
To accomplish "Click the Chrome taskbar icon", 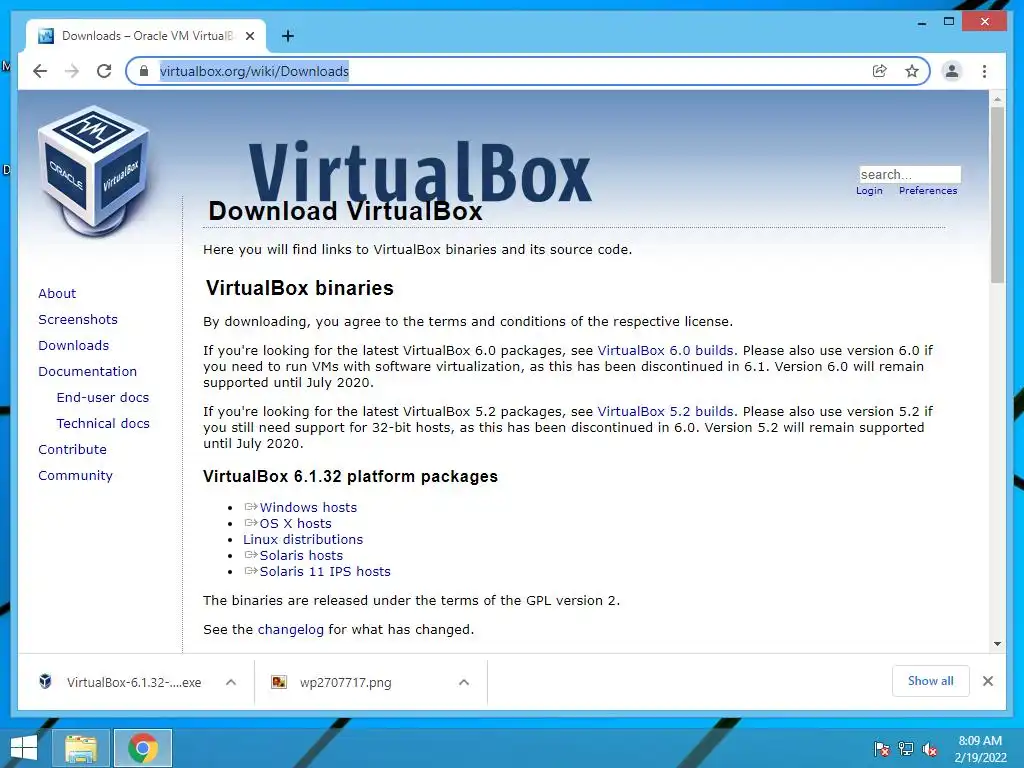I will pyautogui.click(x=143, y=748).
